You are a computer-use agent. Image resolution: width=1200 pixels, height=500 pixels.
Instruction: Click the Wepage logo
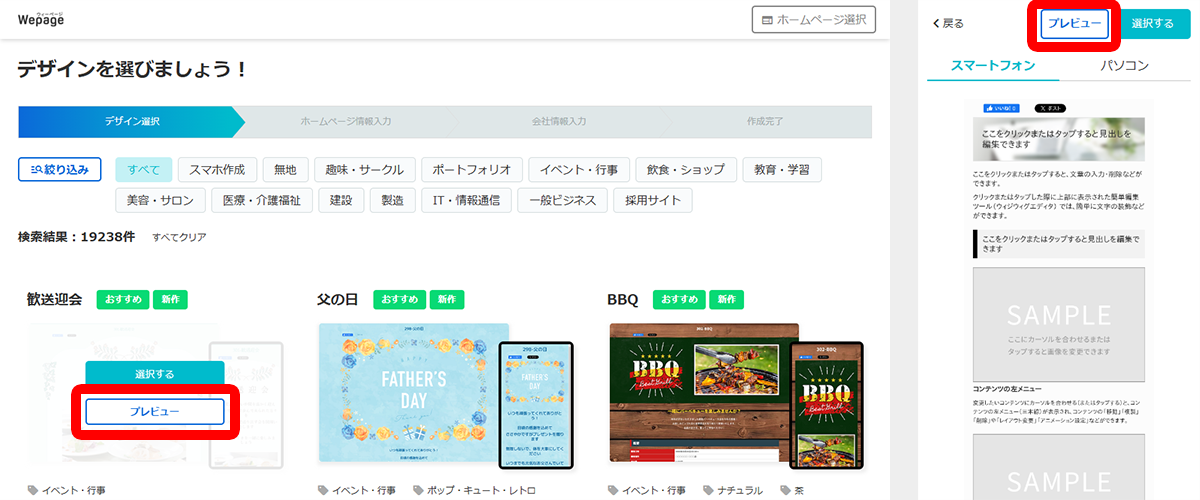(38, 18)
